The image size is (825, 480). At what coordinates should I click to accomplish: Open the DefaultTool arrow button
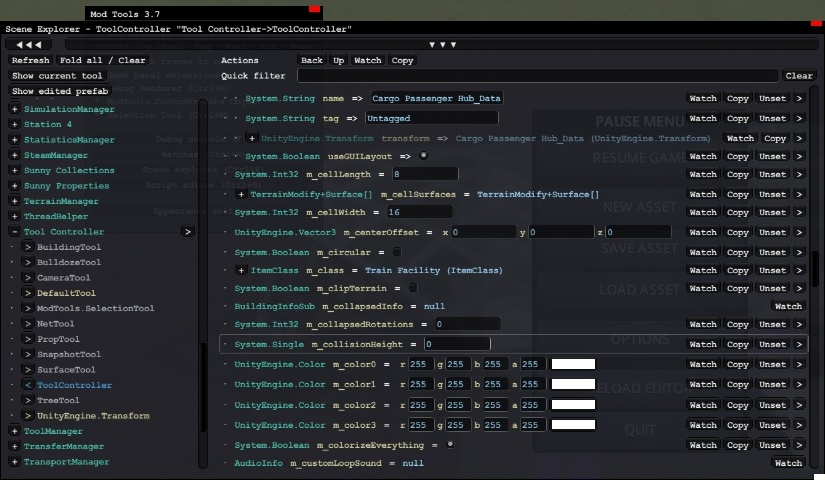tap(28, 293)
